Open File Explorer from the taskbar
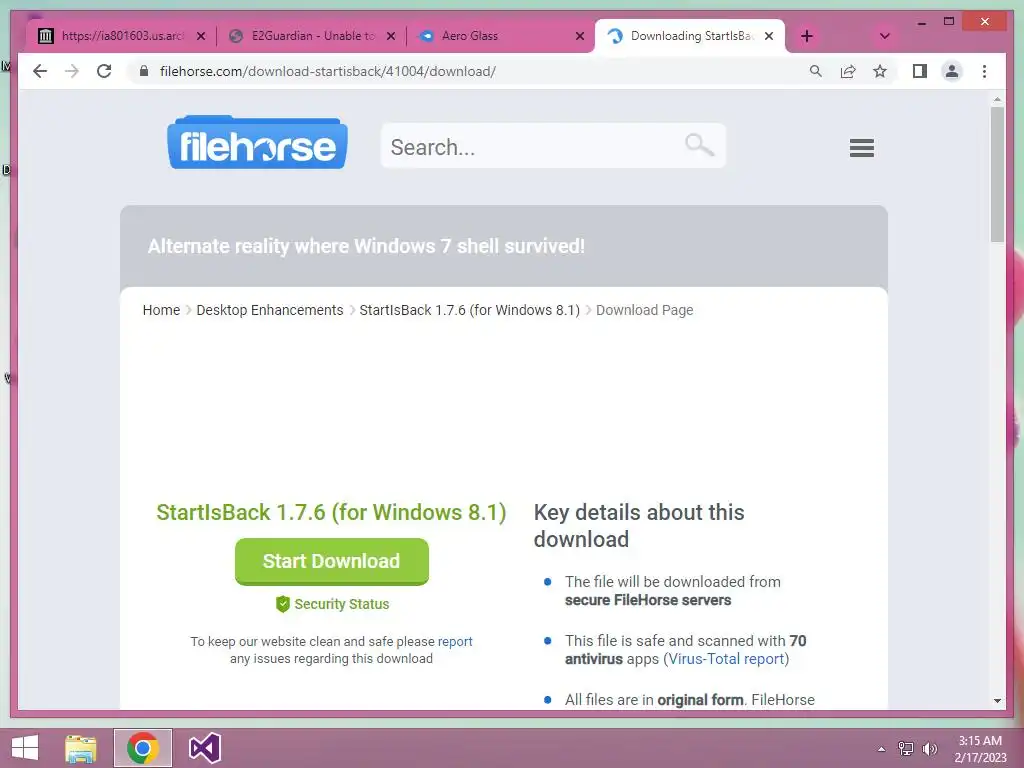1024x768 pixels. click(80, 748)
